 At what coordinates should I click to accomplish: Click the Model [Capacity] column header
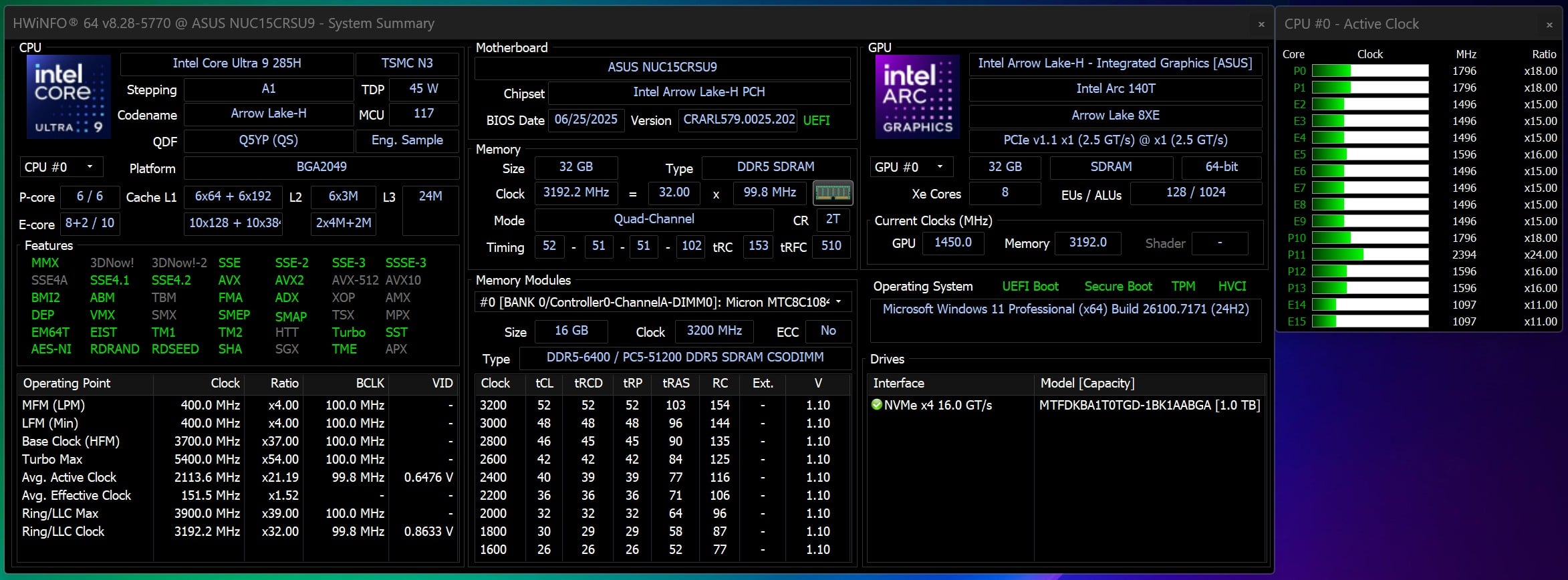[x=1087, y=383]
